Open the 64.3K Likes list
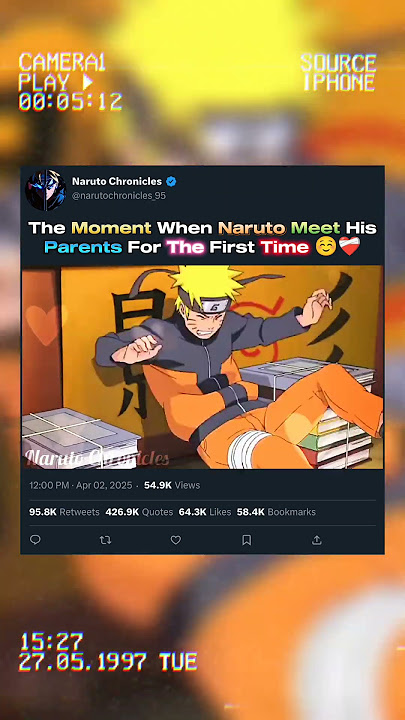The height and width of the screenshot is (720, 405). 205,512
